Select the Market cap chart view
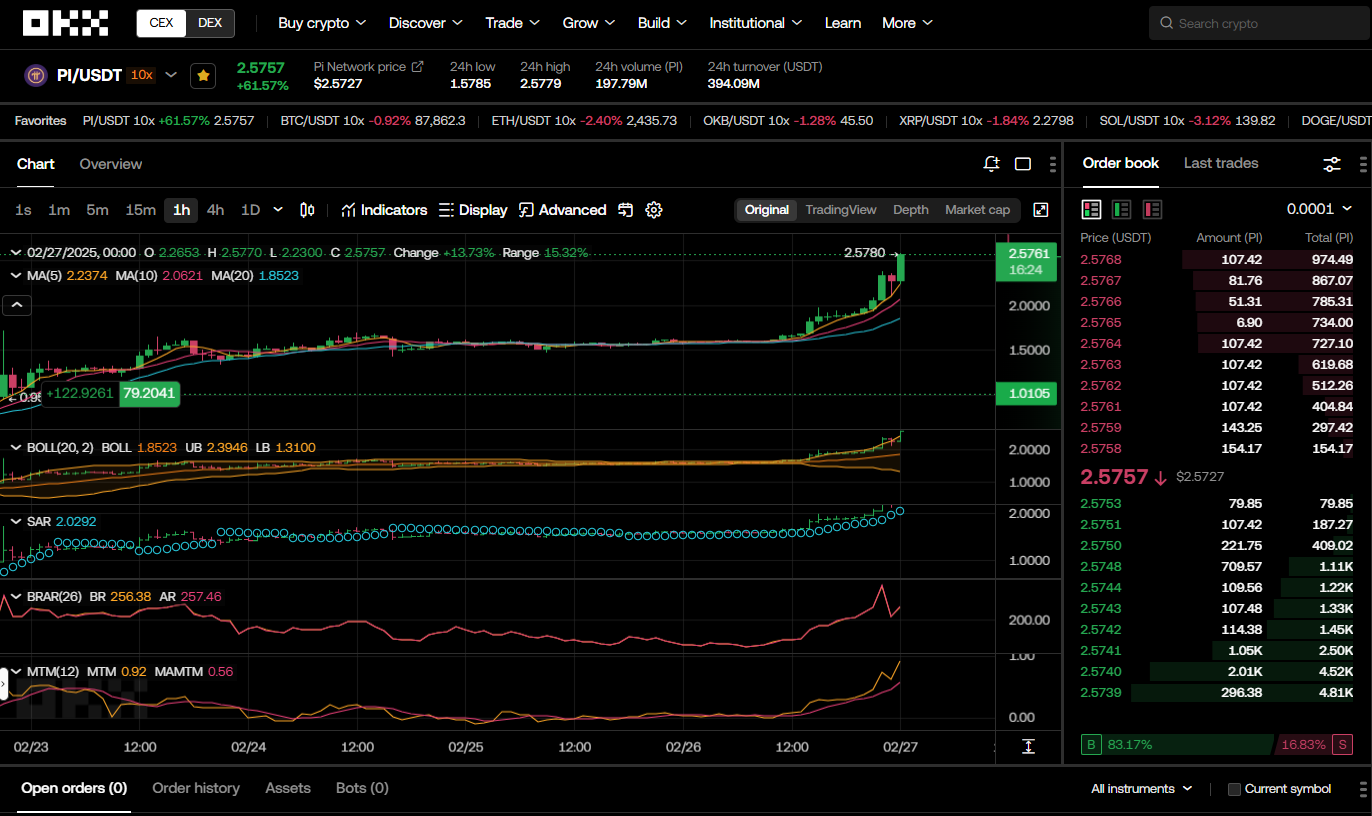The image size is (1372, 816). (978, 210)
